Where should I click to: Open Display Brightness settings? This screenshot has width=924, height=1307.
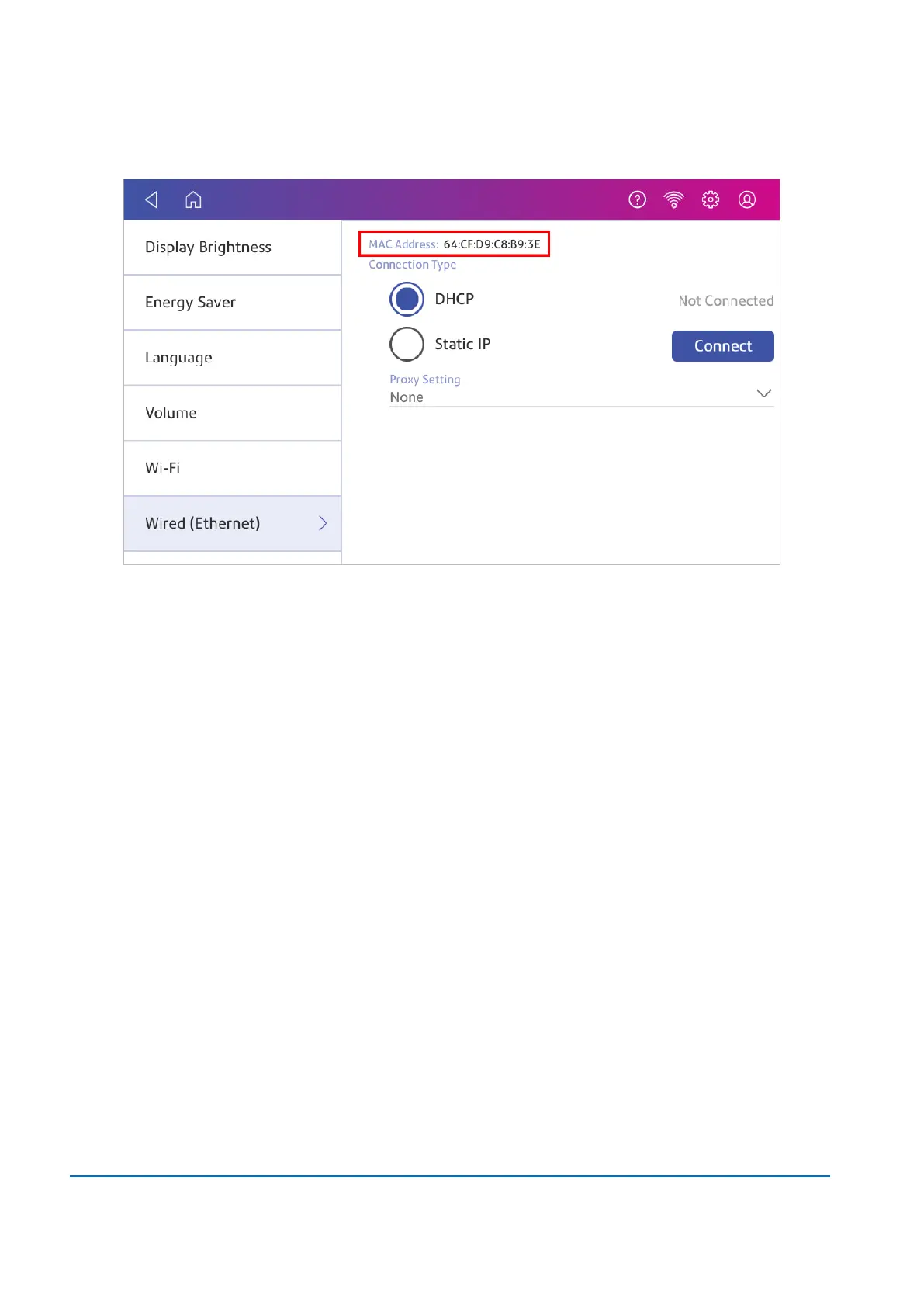(x=232, y=248)
